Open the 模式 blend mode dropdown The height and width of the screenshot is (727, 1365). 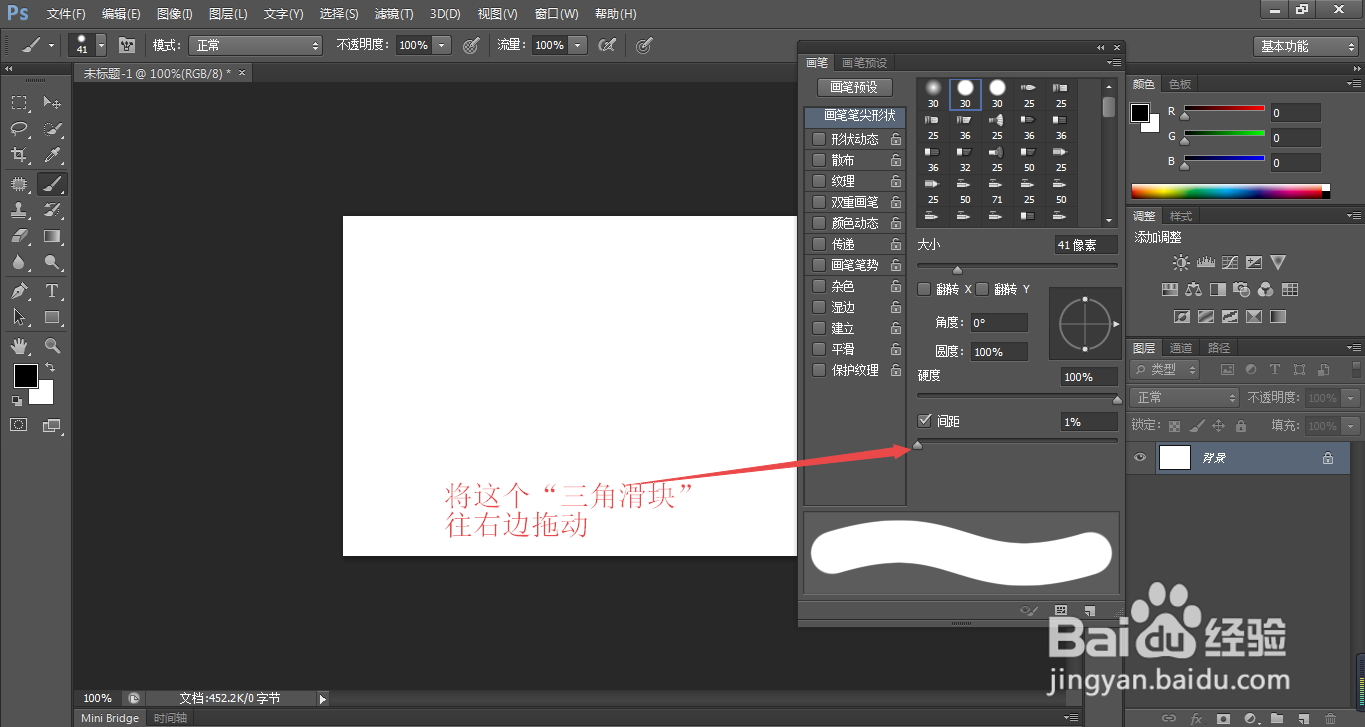click(x=255, y=45)
